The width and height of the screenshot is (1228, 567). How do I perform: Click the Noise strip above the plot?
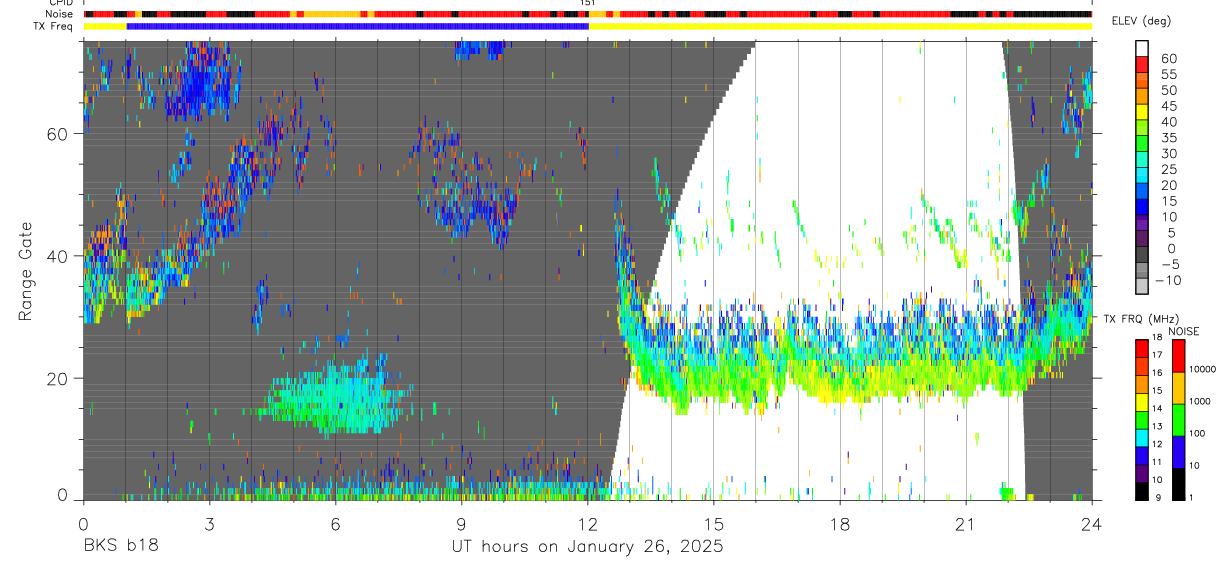tap(587, 15)
